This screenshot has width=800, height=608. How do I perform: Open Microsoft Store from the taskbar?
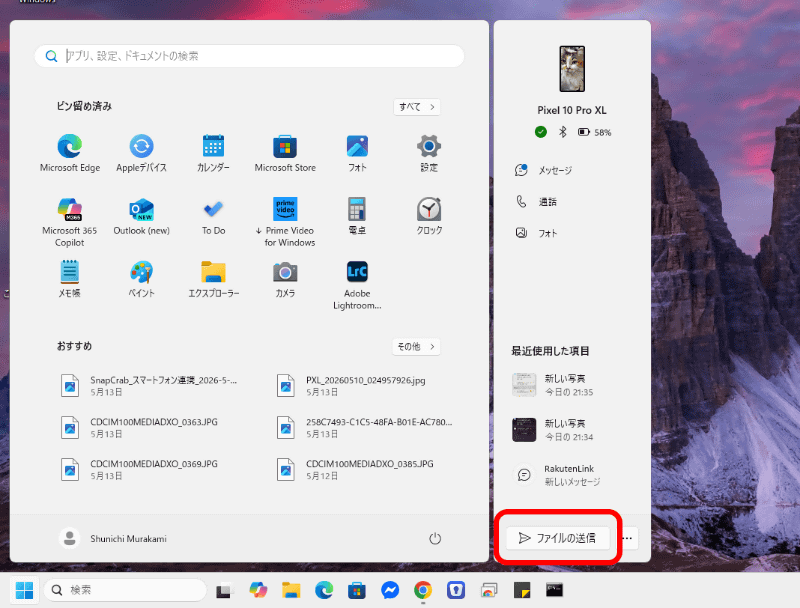tap(357, 590)
